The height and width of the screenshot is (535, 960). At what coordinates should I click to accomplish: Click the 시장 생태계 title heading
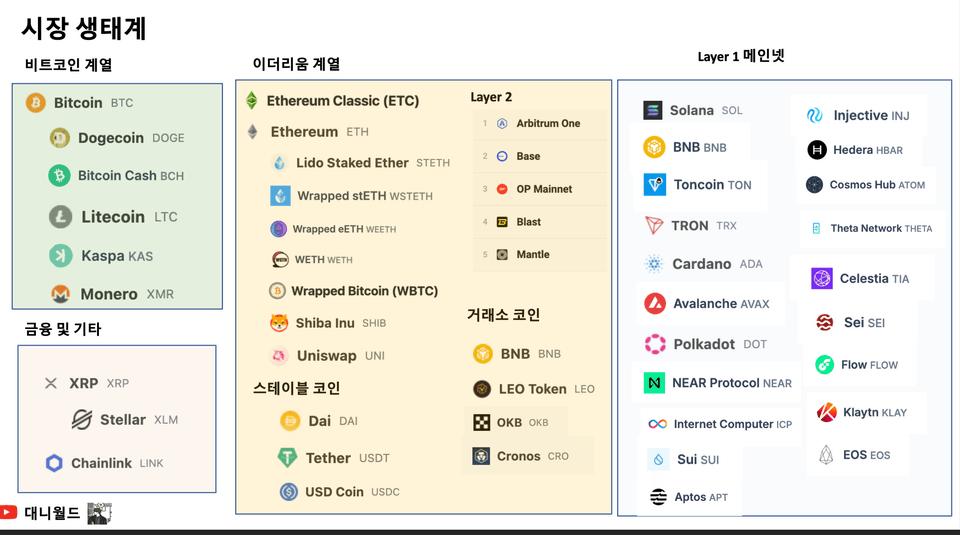tap(84, 28)
